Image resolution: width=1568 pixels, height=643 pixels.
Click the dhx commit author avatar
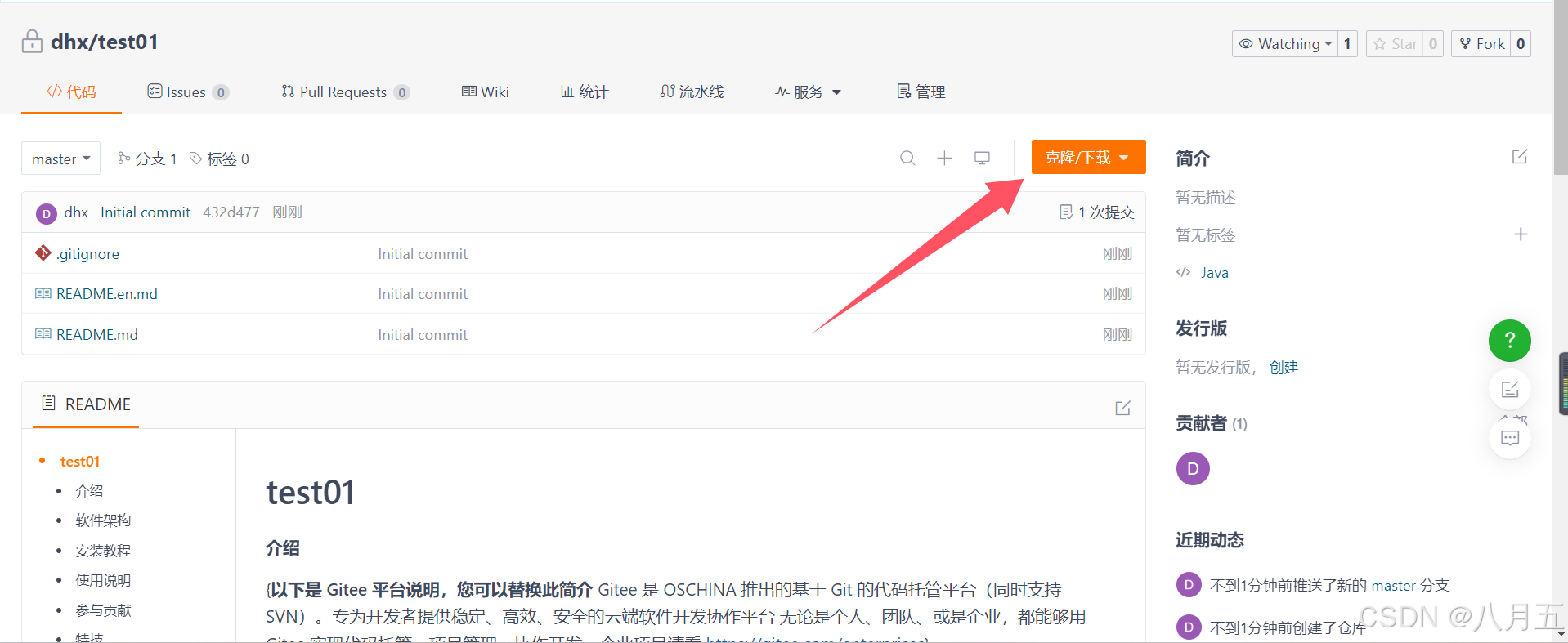(47, 213)
